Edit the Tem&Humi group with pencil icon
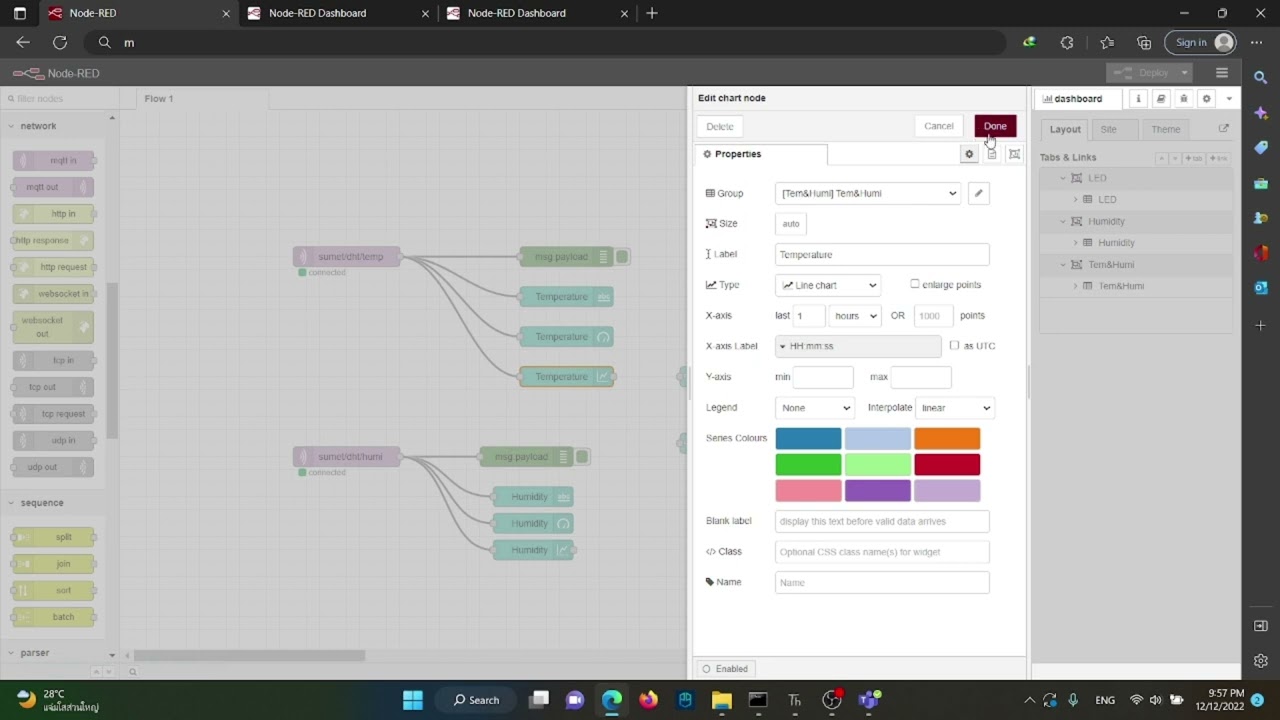The image size is (1280, 720). (x=979, y=193)
